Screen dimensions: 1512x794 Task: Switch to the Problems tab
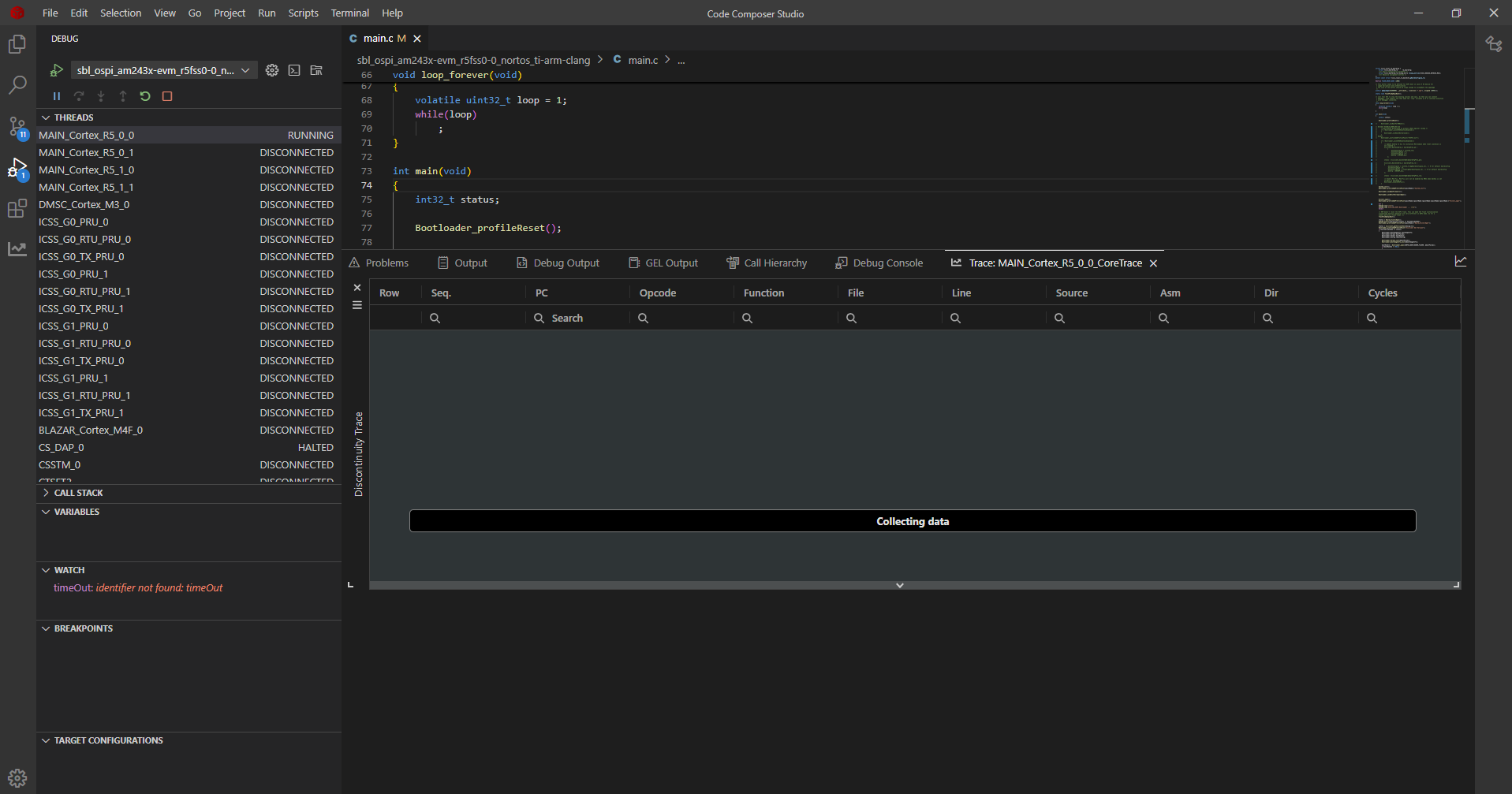(x=379, y=263)
